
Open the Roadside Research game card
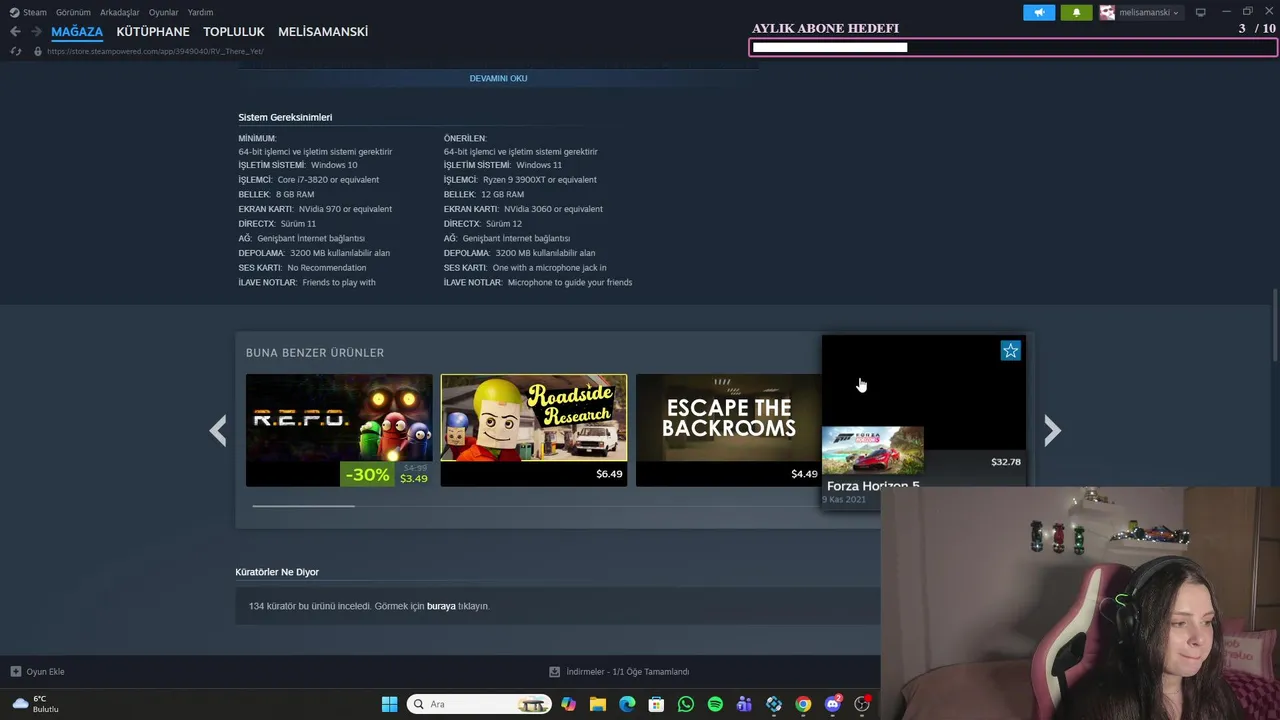coord(534,430)
